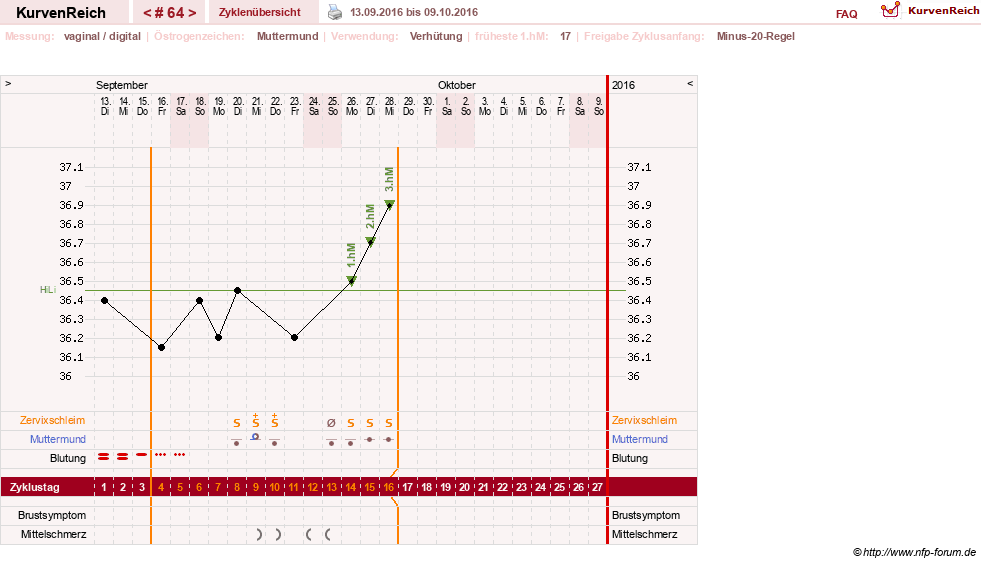Image resolution: width=981 pixels, height=564 pixels.
Task: Click the heavy bleeding symbol on cycle day 1
Action: [x=104, y=457]
